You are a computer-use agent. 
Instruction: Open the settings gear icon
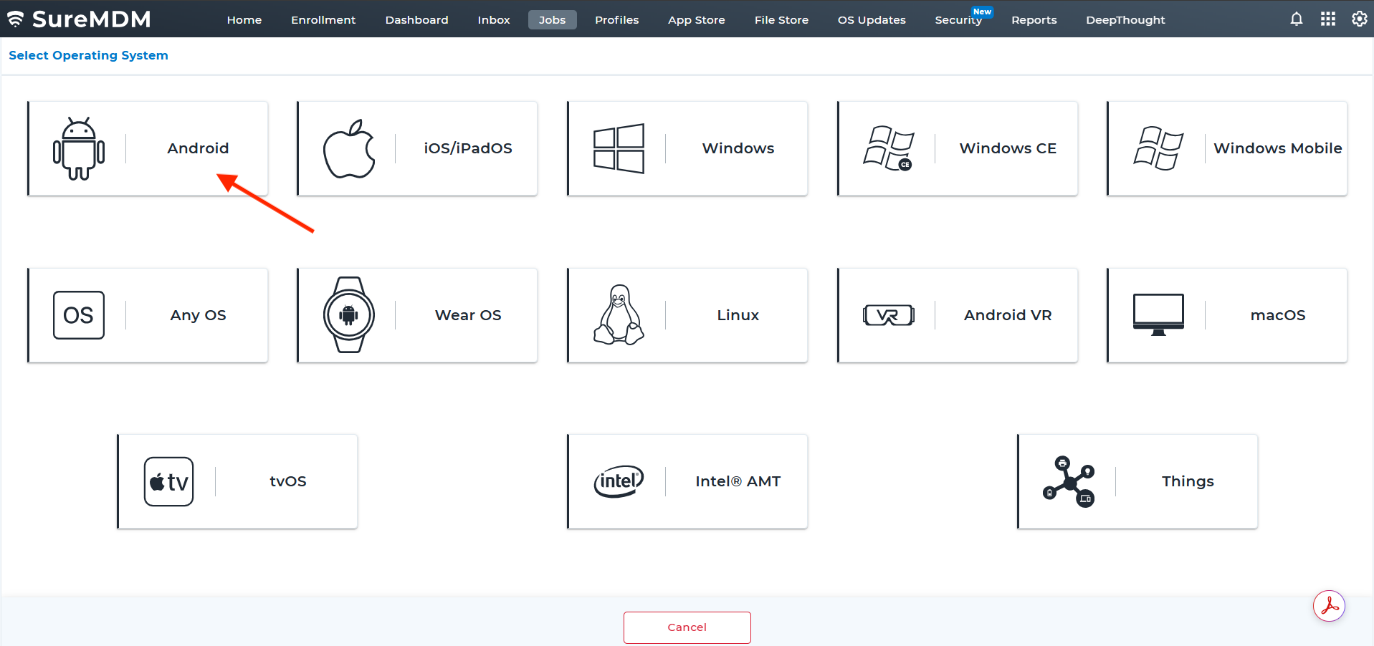click(x=1359, y=19)
